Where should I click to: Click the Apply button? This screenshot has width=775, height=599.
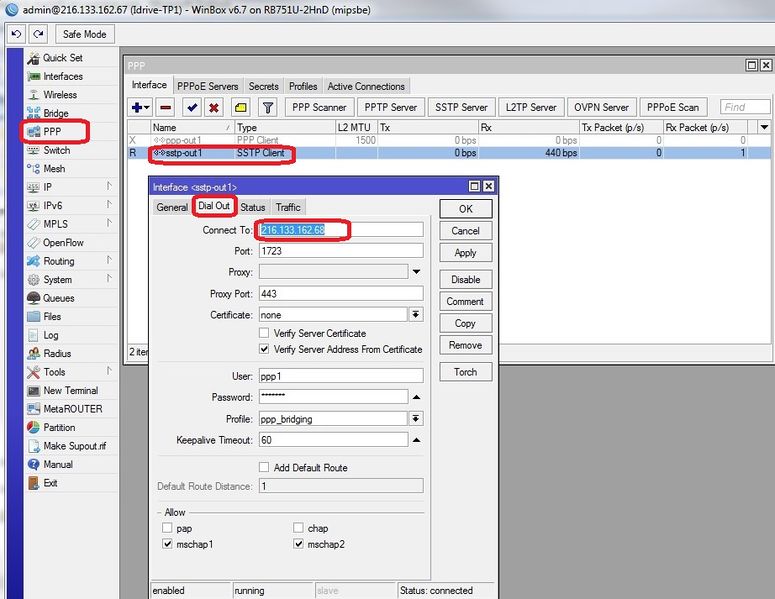click(x=465, y=253)
